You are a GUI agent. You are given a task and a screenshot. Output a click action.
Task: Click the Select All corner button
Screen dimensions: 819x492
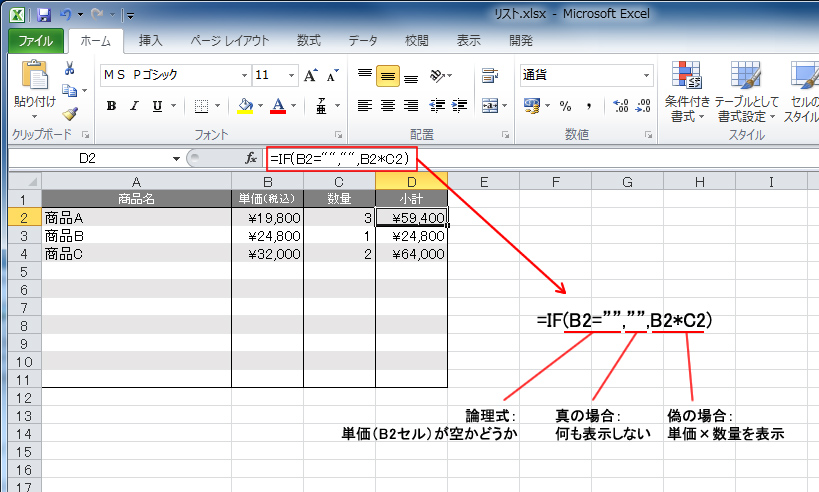25,182
